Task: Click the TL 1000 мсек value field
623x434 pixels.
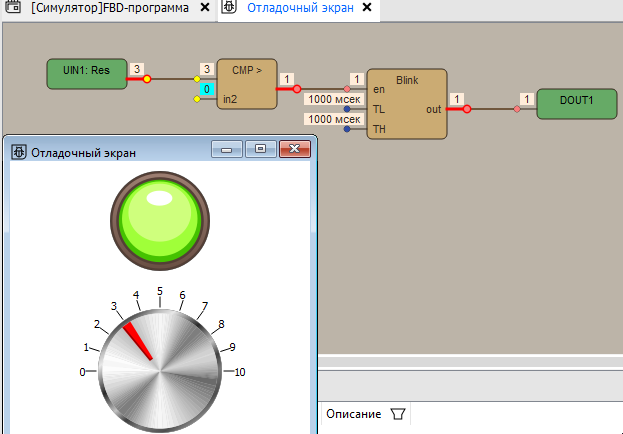Action: click(334, 99)
